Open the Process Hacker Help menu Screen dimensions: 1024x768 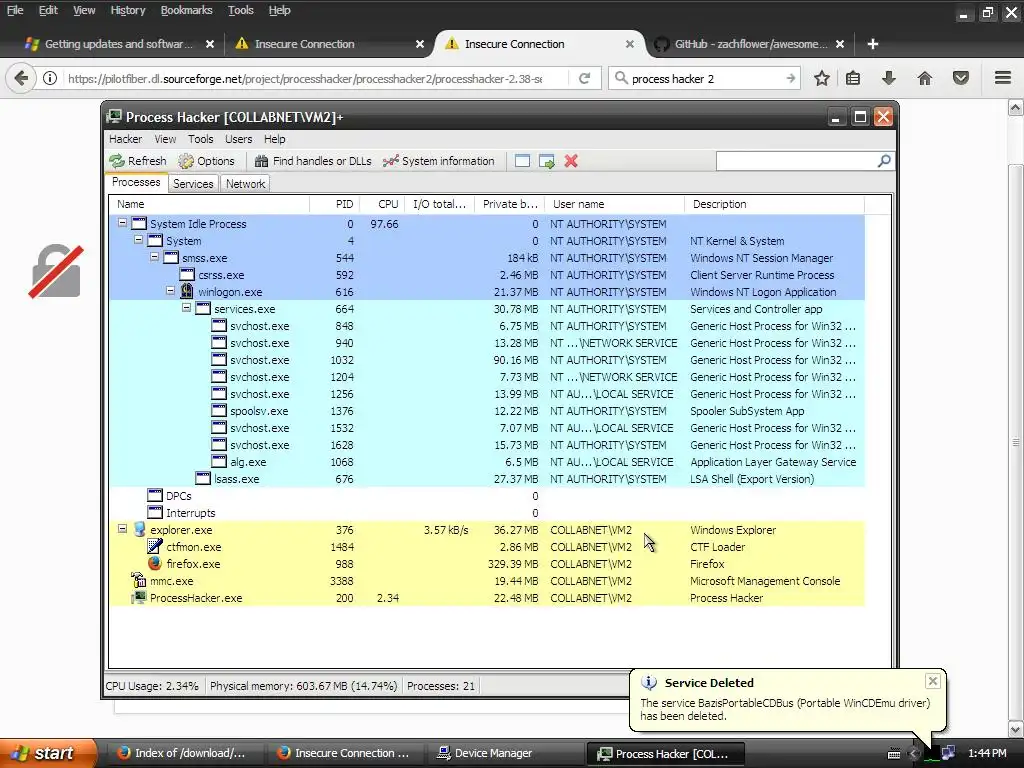[x=274, y=139]
